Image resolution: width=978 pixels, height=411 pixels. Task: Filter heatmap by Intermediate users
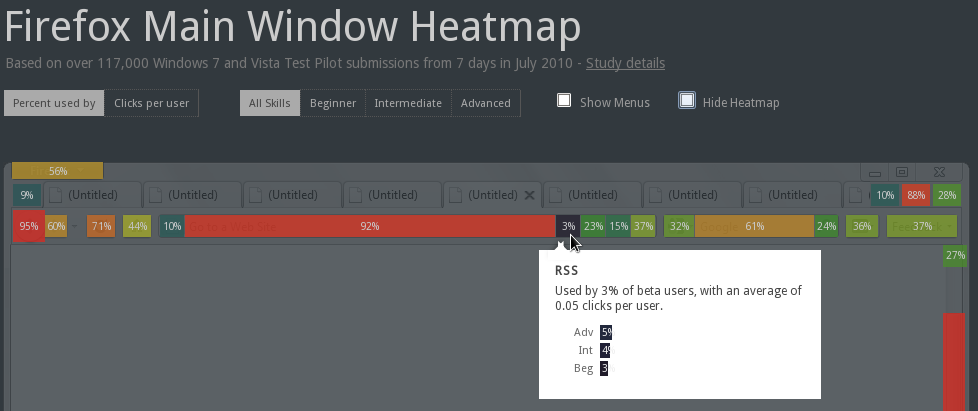click(x=408, y=103)
